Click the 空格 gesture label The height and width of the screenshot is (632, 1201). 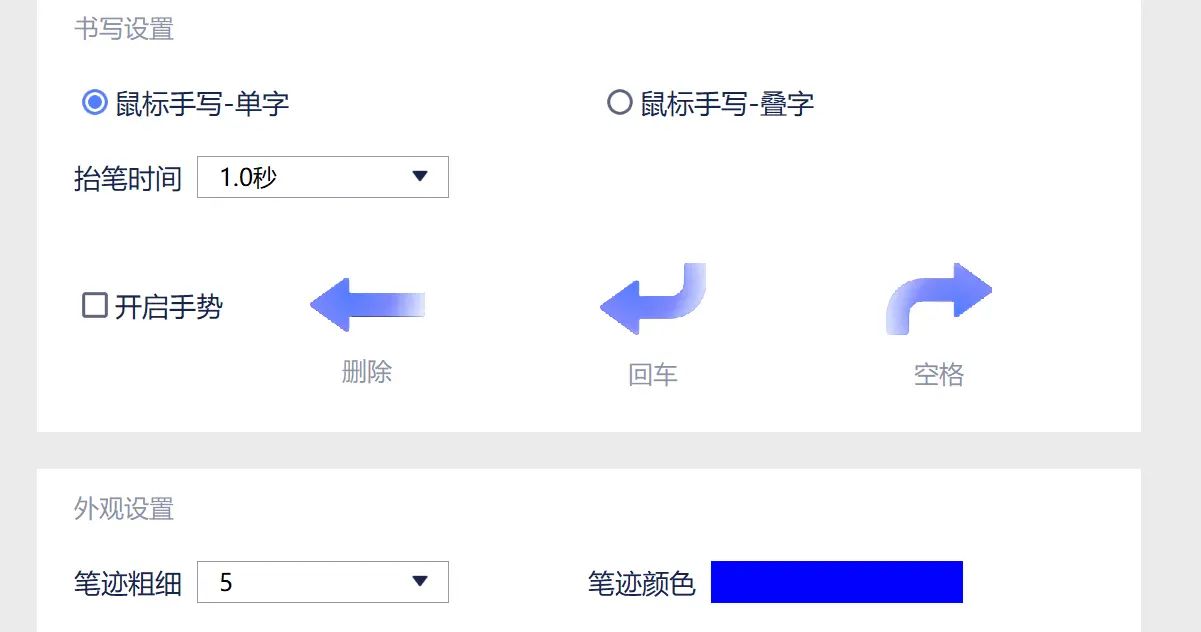pyautogui.click(x=935, y=372)
